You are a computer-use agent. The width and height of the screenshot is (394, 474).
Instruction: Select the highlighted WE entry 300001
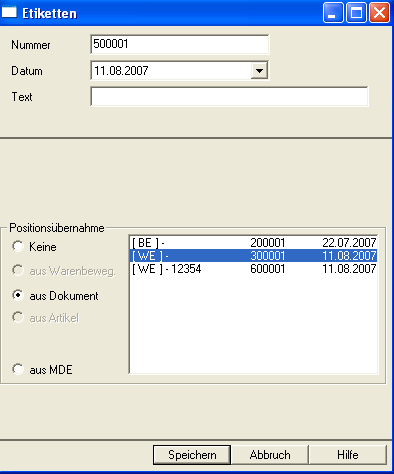point(254,256)
